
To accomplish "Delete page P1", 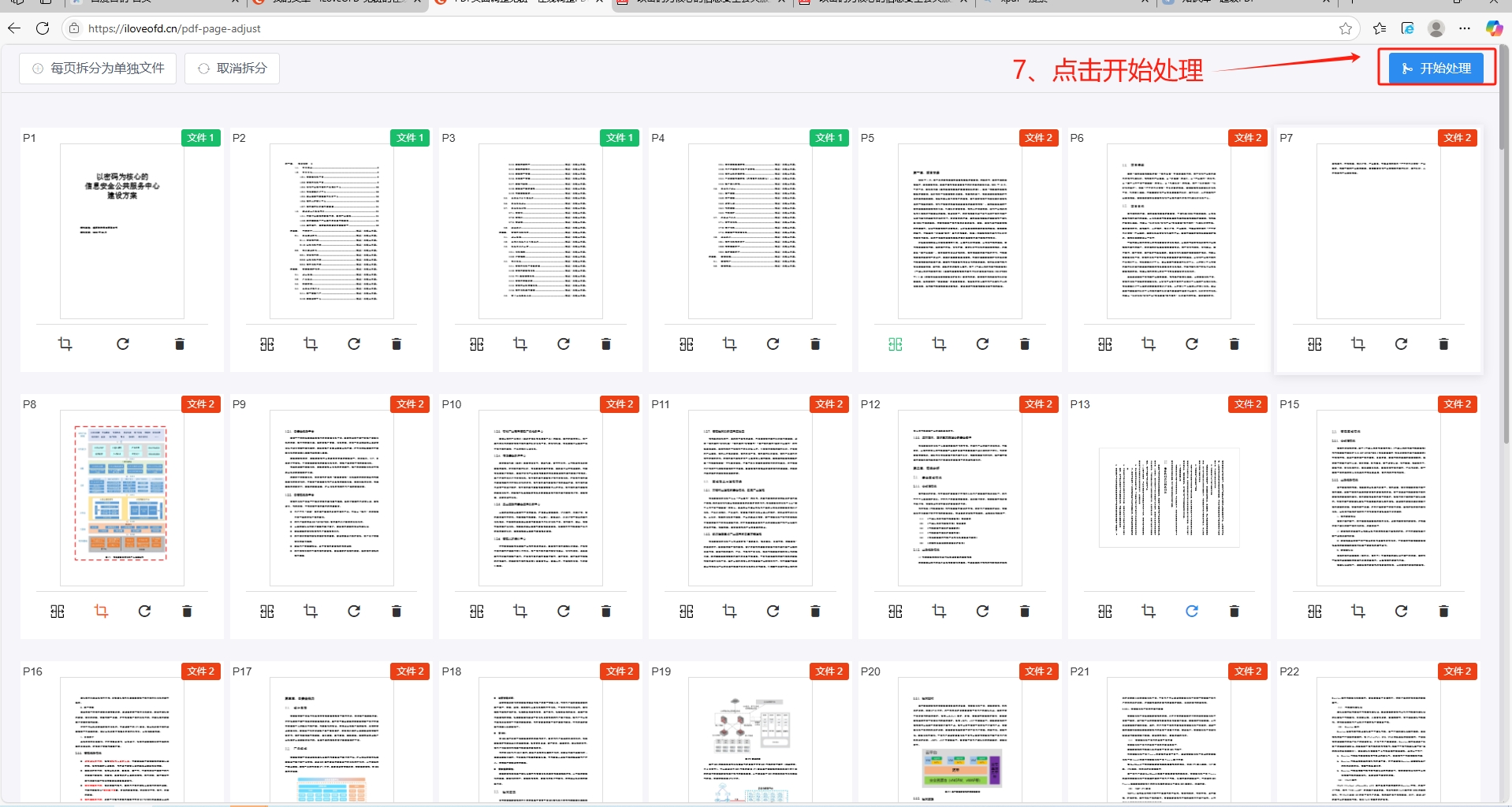I will [x=180, y=344].
